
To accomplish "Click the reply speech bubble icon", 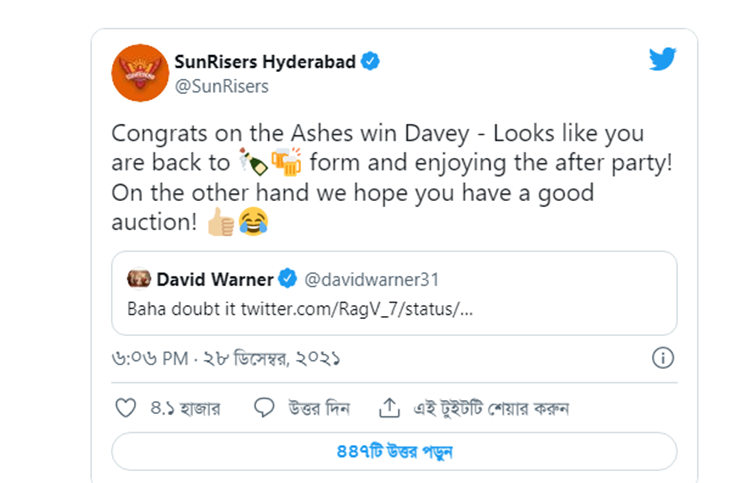I will click(264, 407).
